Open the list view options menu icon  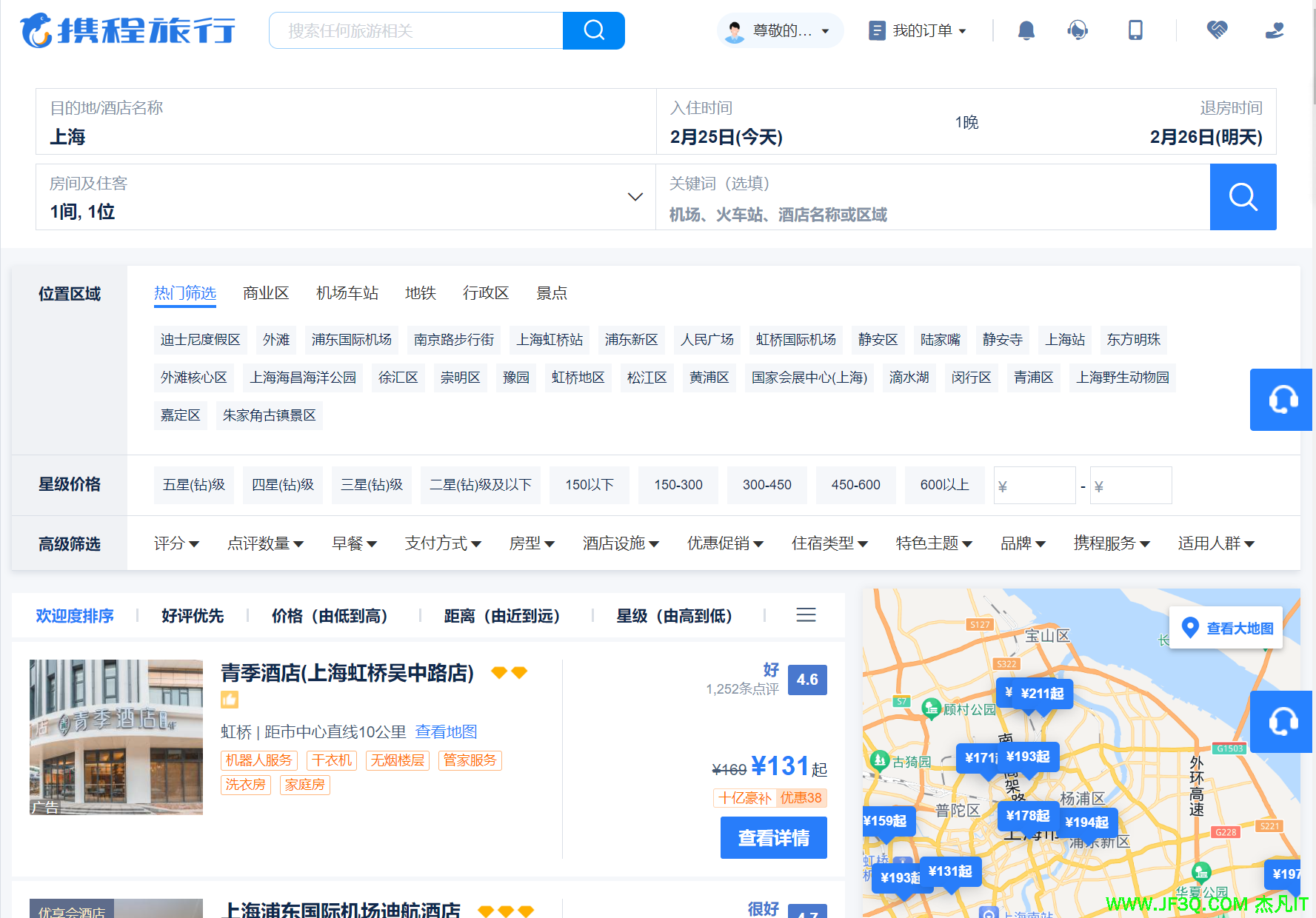click(x=806, y=615)
